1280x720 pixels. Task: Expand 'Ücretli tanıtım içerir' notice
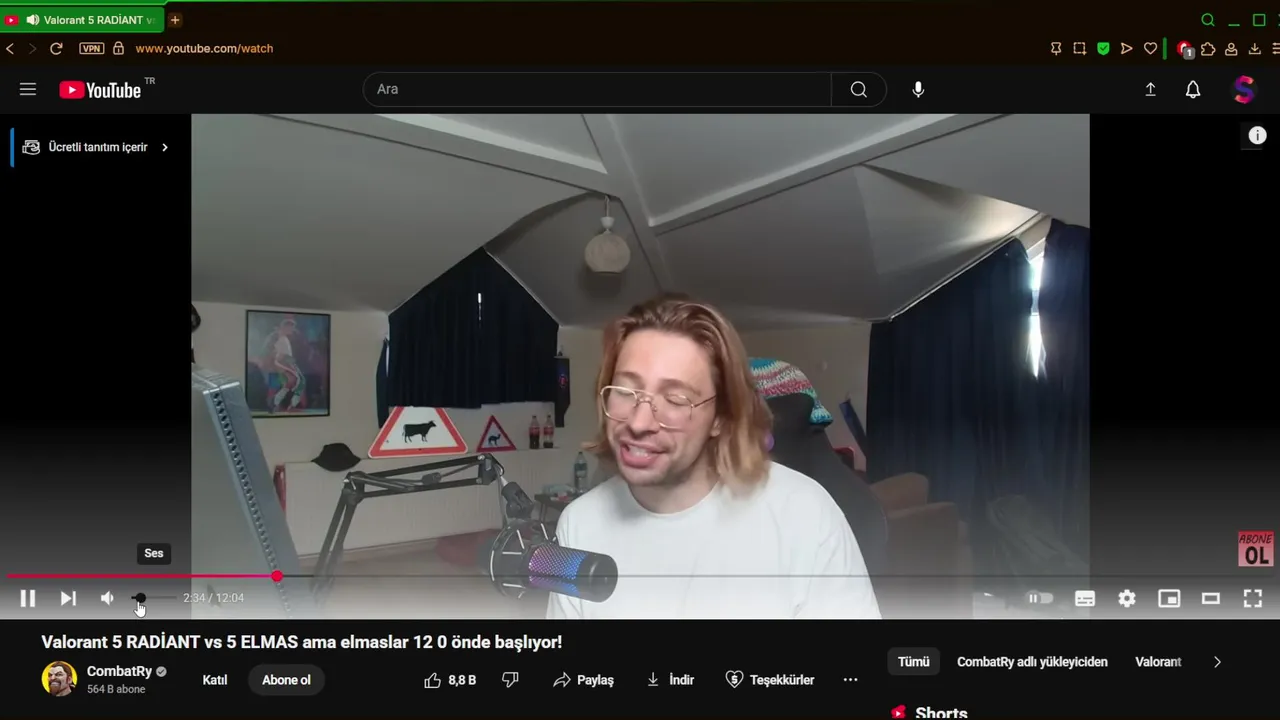(96, 147)
